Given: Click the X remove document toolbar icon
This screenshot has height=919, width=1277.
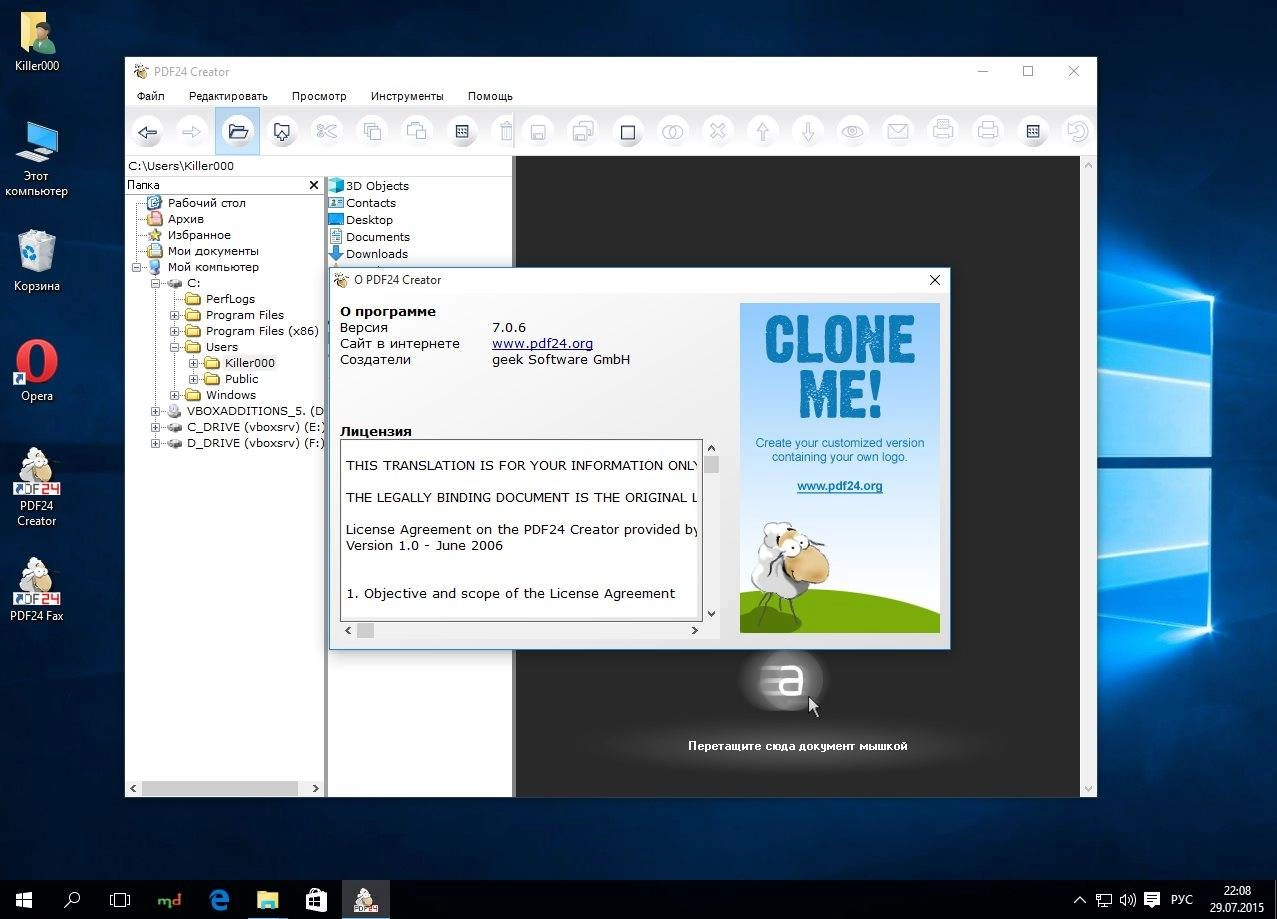Looking at the screenshot, I should (718, 132).
